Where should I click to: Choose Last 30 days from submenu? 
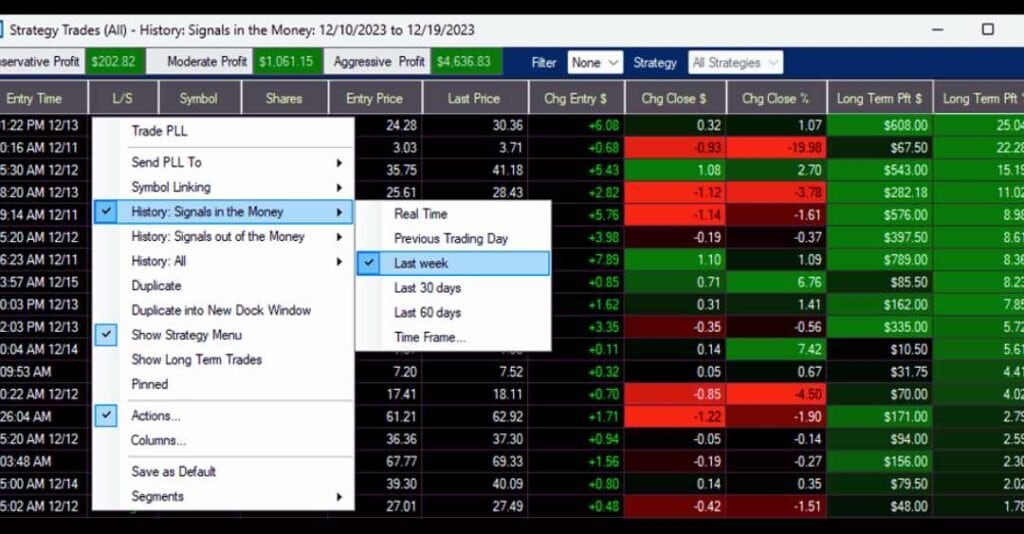427,288
